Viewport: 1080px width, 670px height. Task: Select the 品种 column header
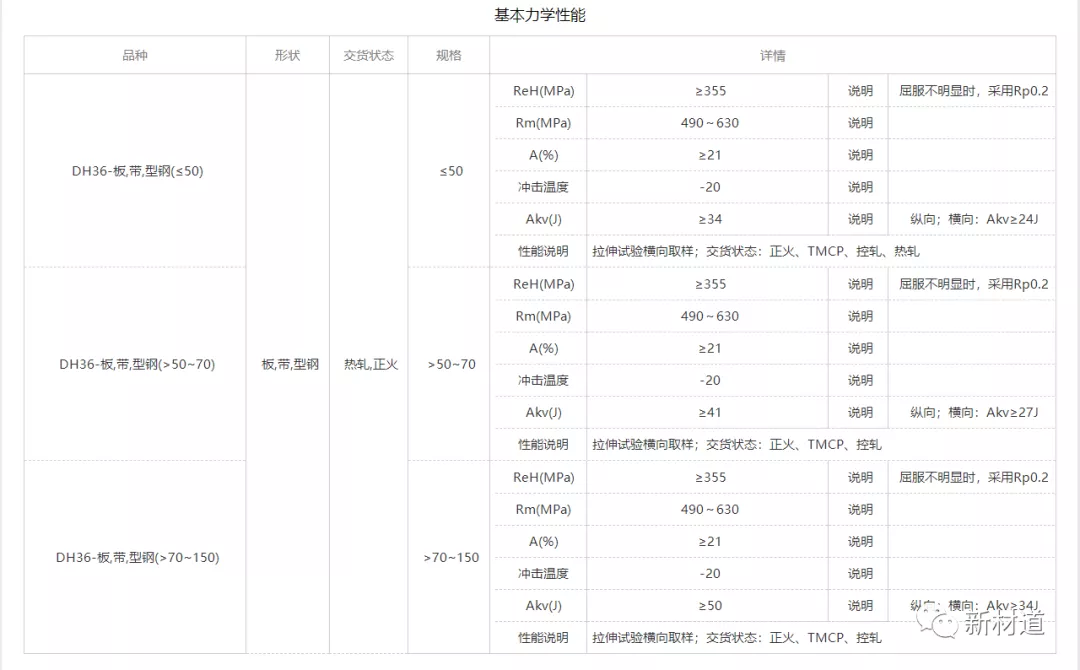135,55
